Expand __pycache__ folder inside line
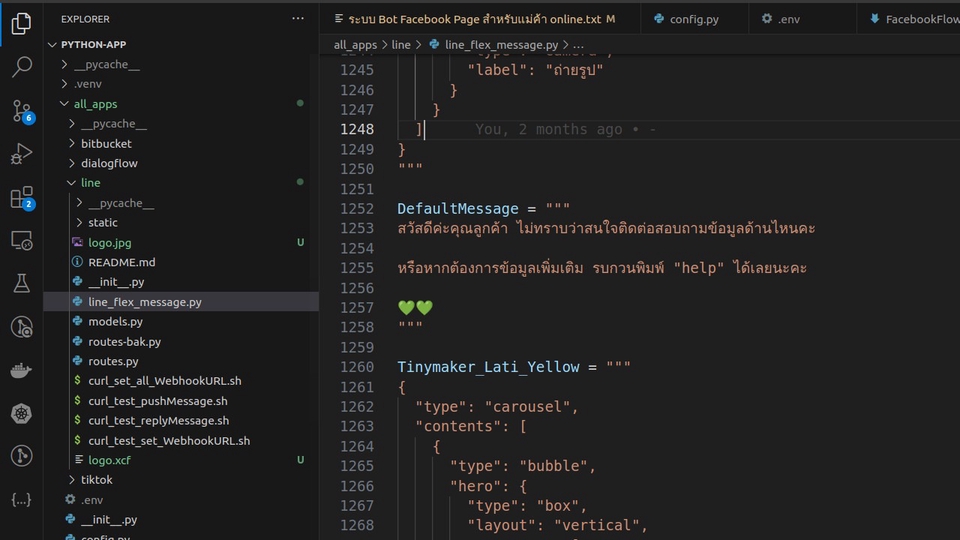Viewport: 960px width, 540px height. coord(79,203)
